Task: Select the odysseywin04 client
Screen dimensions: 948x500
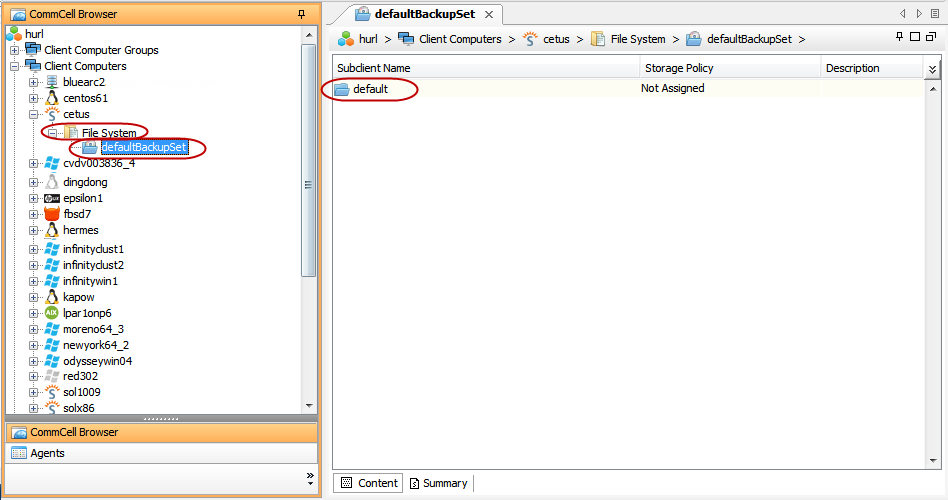Action: (97, 361)
